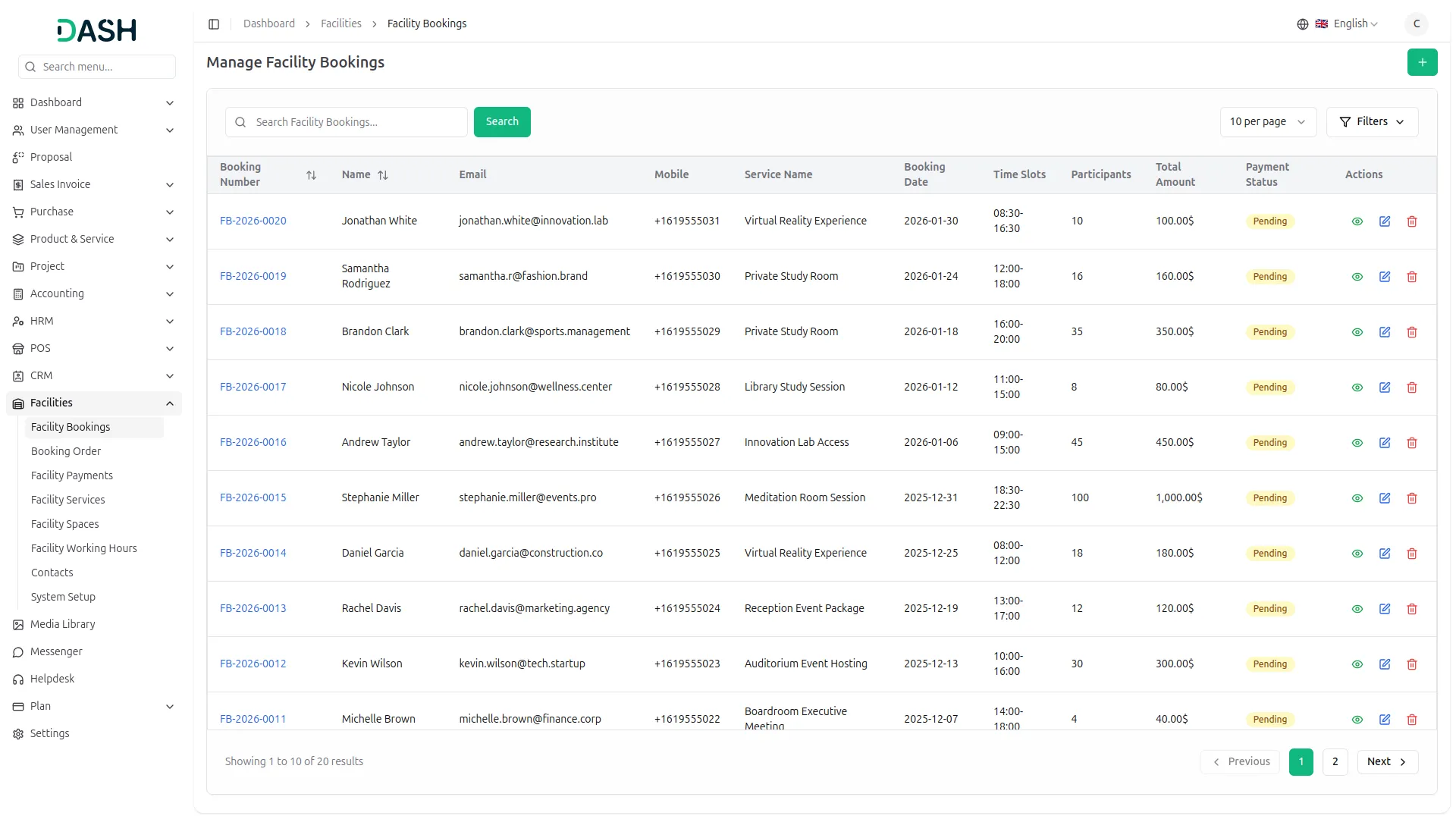Image resolution: width=1456 pixels, height=819 pixels.
Task: Click the green Search button
Action: click(501, 122)
